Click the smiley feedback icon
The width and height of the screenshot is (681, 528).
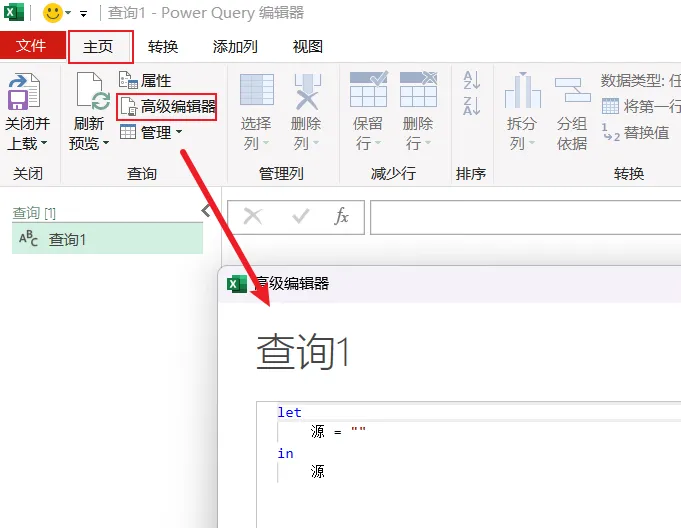pyautogui.click(x=53, y=13)
